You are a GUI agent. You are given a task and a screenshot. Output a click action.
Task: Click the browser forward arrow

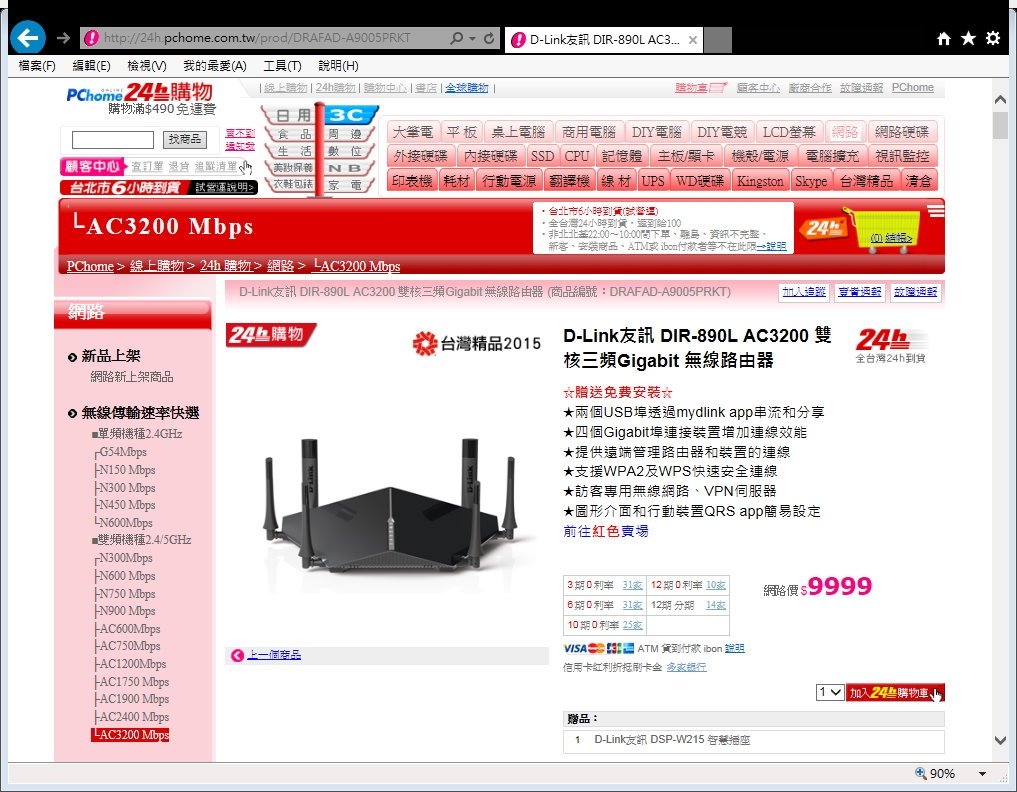point(63,38)
